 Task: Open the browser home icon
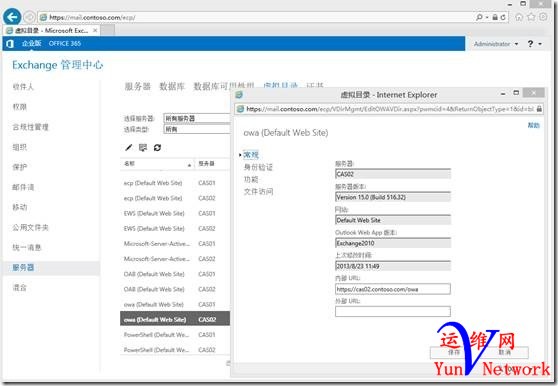(x=519, y=17)
